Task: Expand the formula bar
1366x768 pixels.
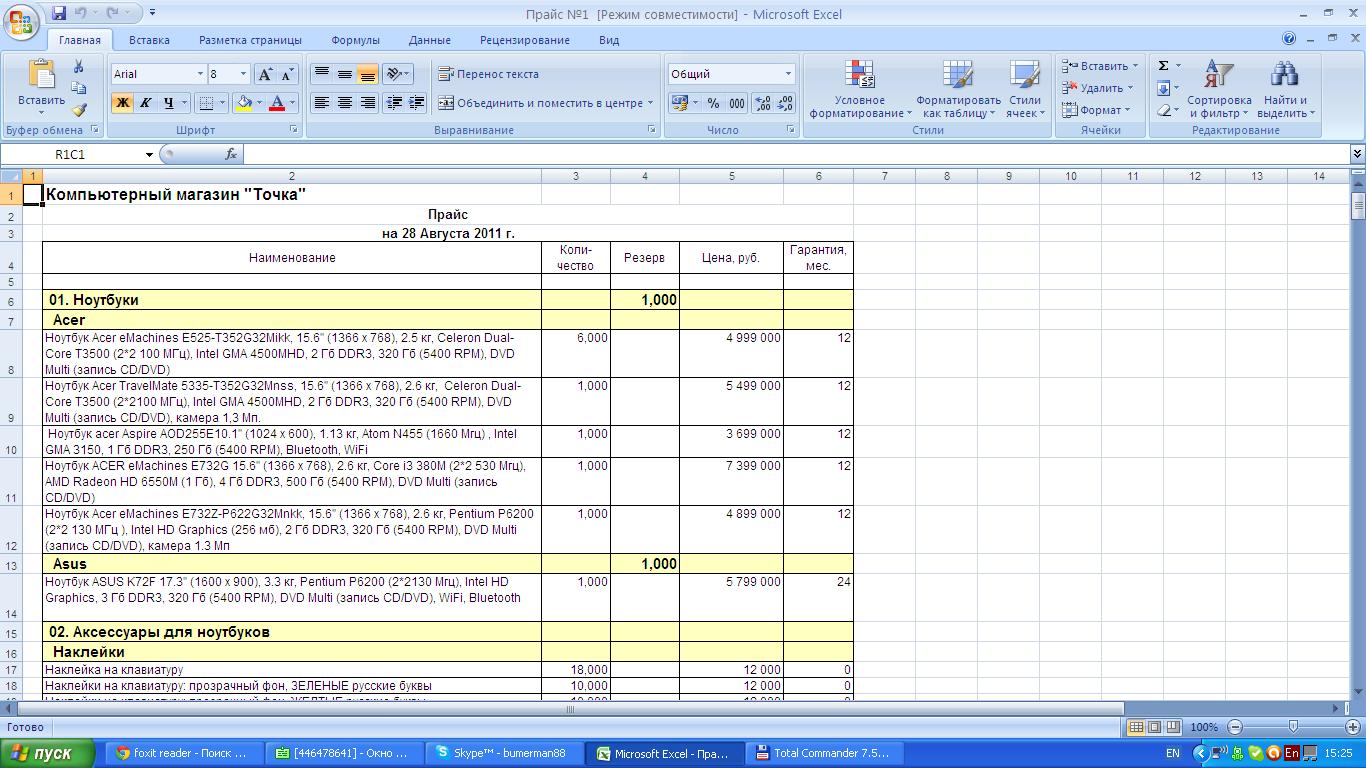Action: 1357,154
